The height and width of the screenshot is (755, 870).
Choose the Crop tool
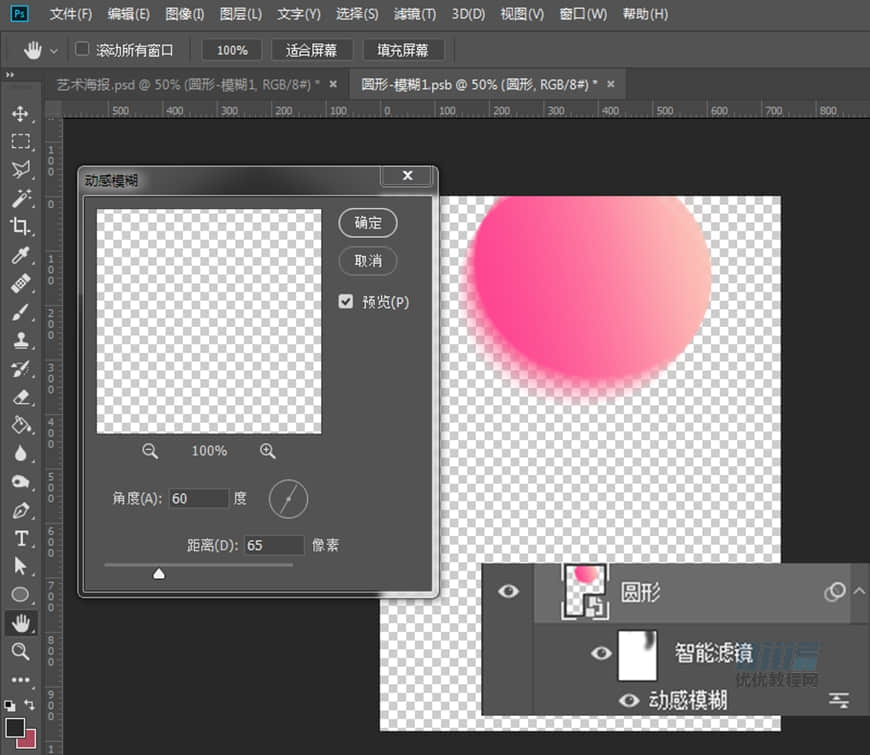21,227
